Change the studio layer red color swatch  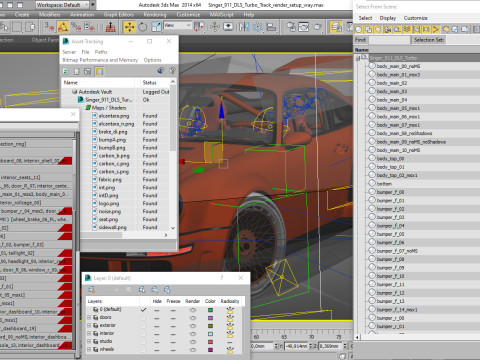click(210, 342)
